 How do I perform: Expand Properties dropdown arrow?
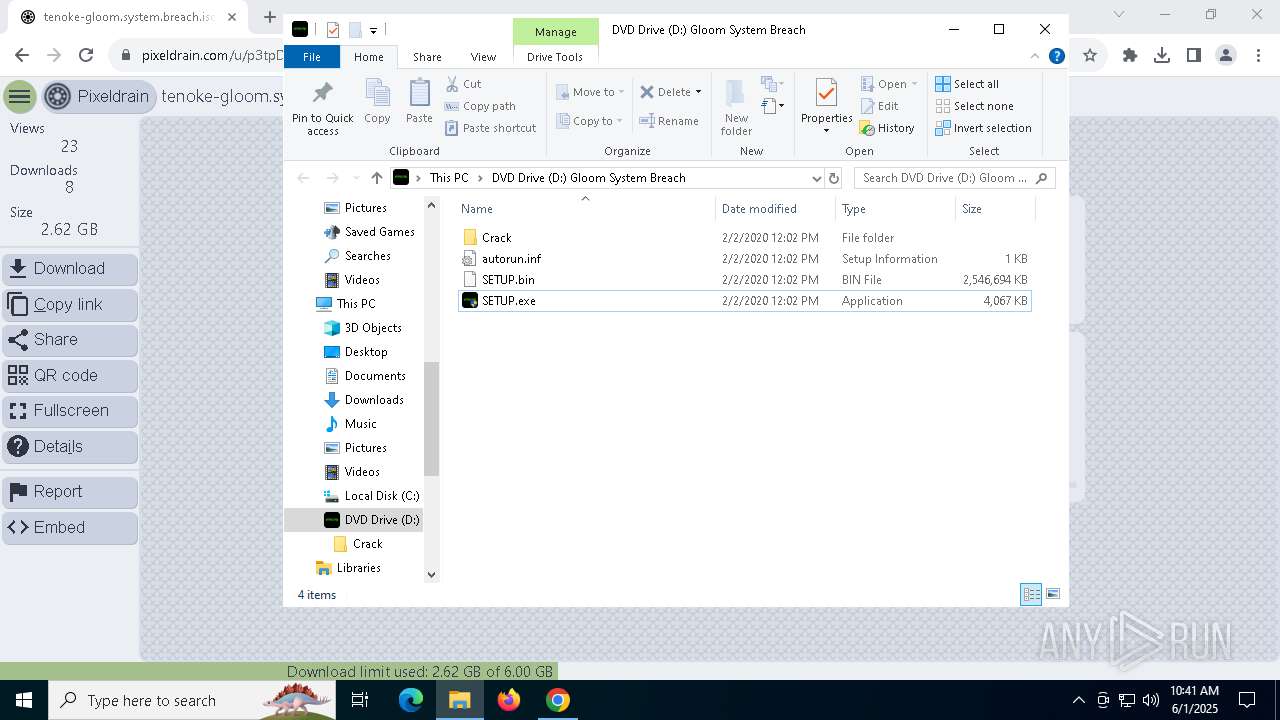(x=826, y=131)
